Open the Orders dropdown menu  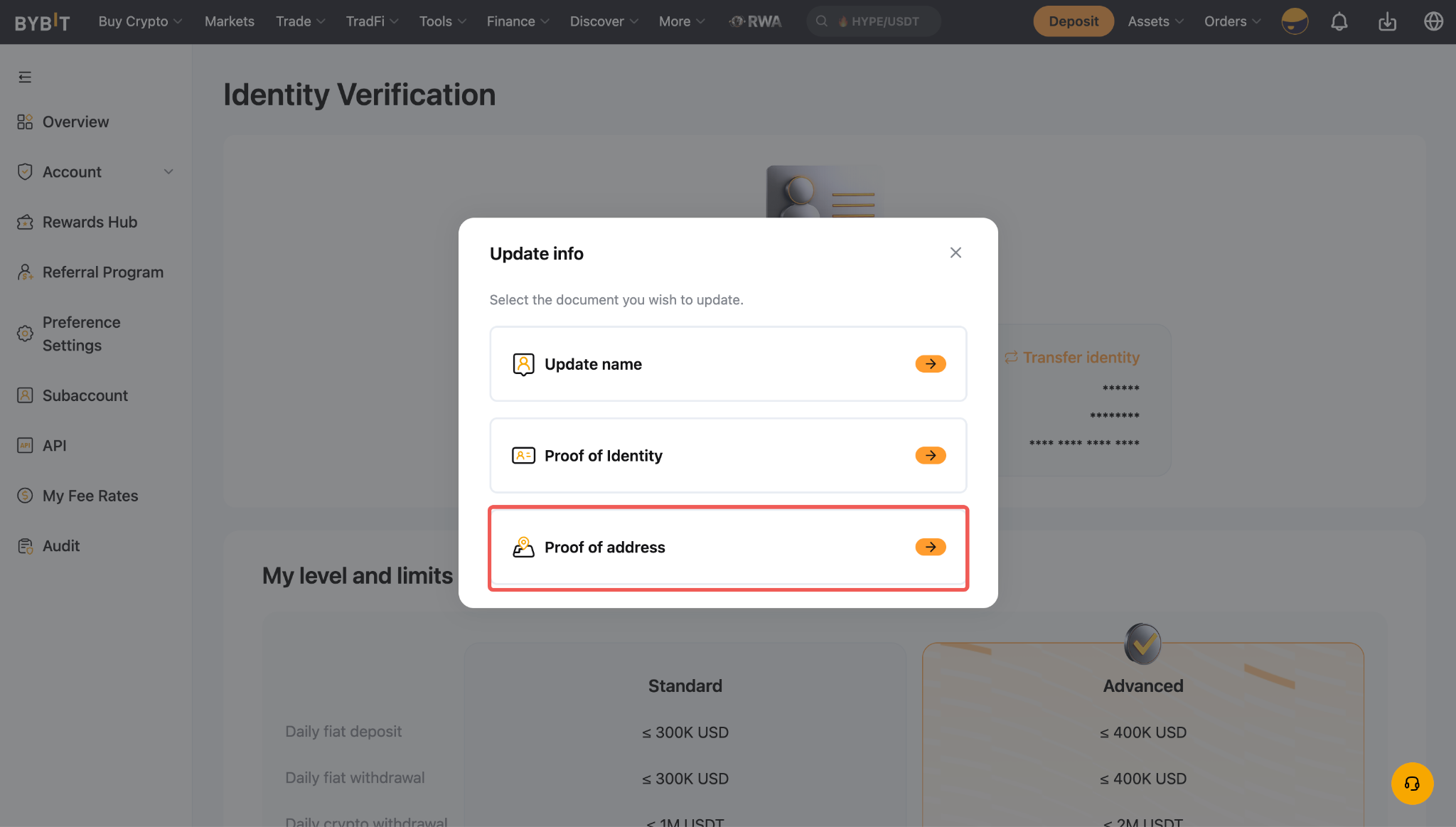[x=1232, y=21]
